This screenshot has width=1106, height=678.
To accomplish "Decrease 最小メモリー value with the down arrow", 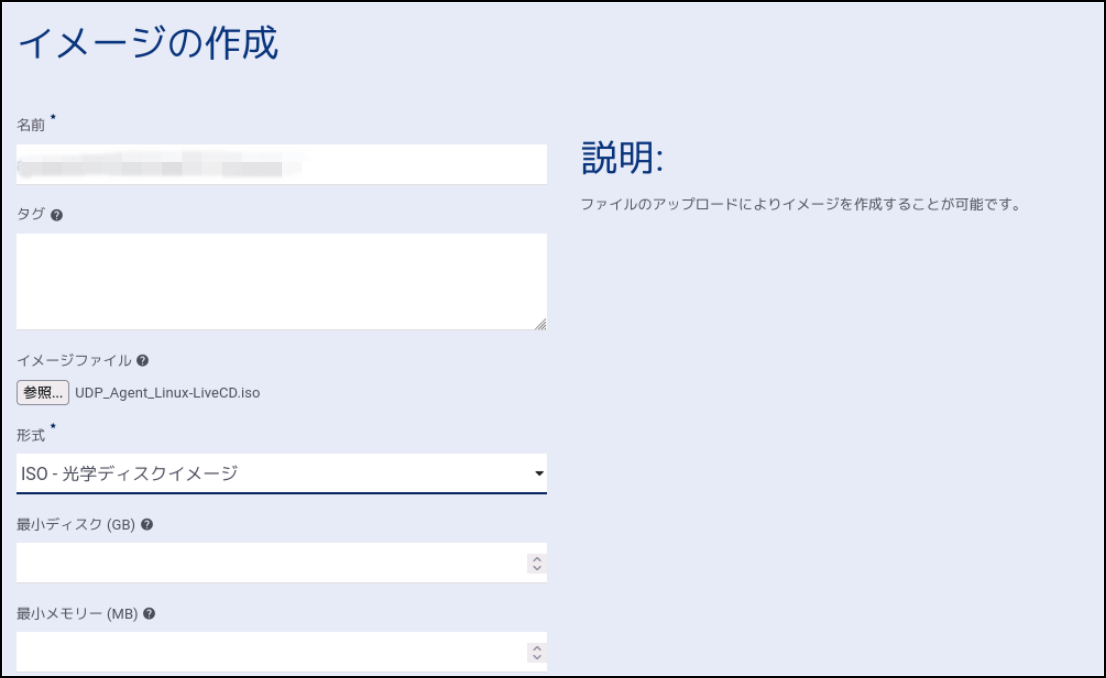I will click(x=537, y=657).
